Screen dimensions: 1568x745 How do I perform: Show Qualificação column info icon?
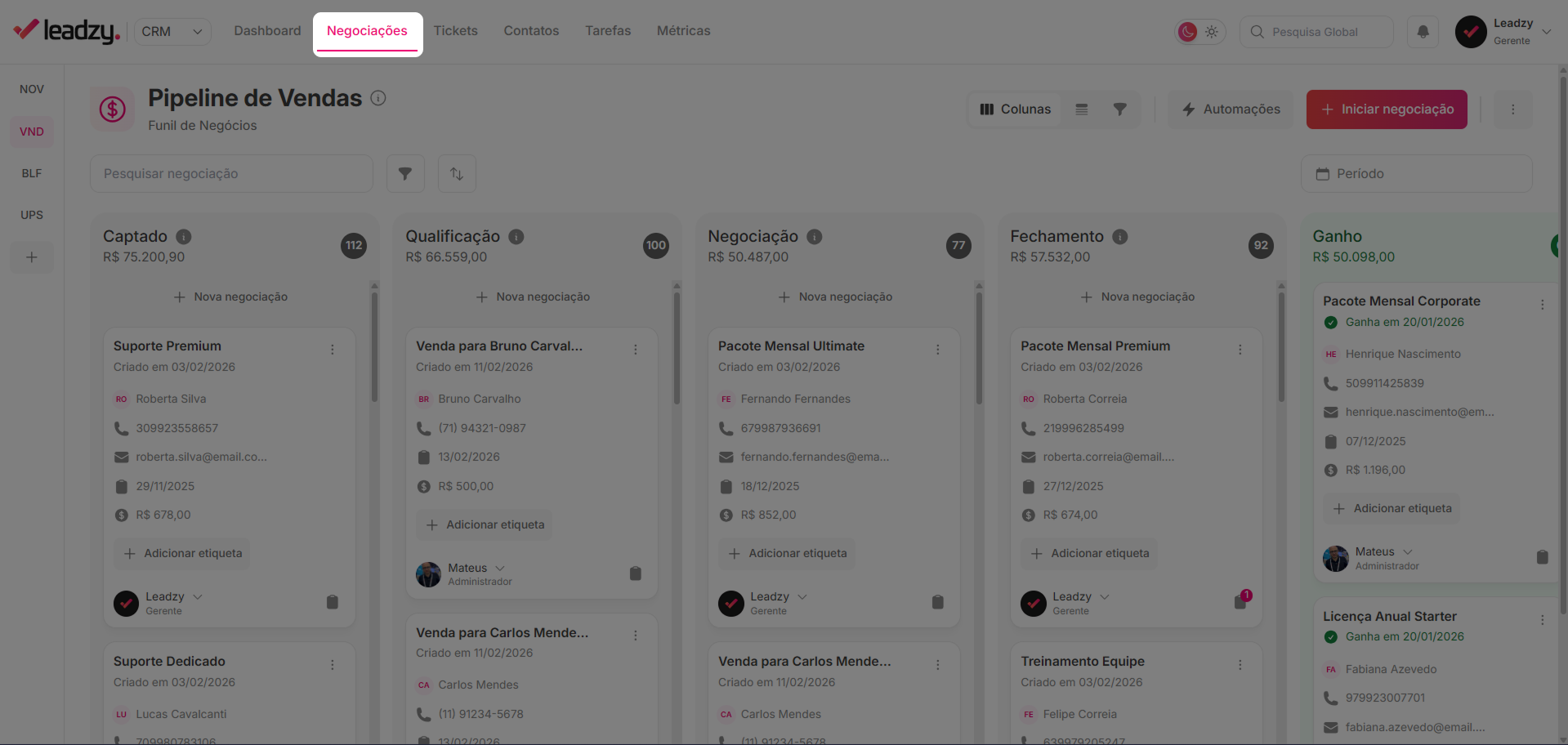[x=516, y=237]
